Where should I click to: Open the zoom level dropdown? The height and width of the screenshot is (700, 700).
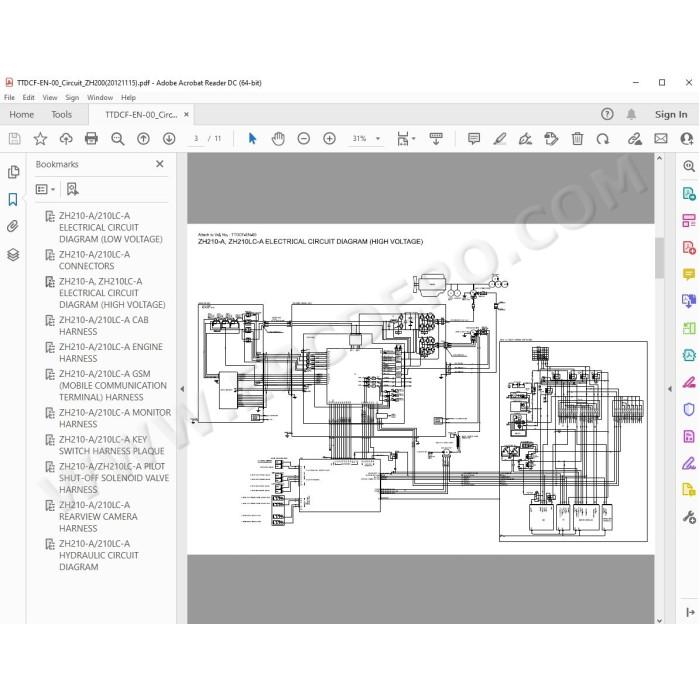tap(378, 139)
